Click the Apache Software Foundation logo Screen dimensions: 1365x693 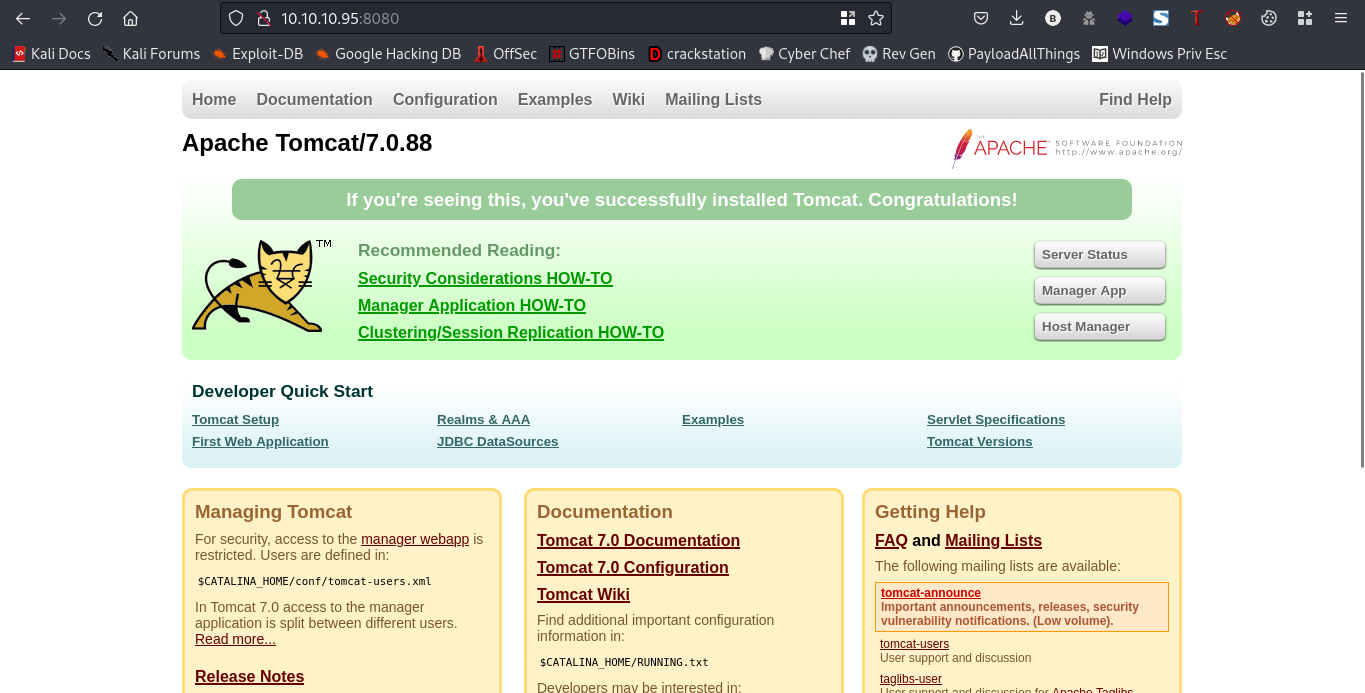coord(1067,148)
